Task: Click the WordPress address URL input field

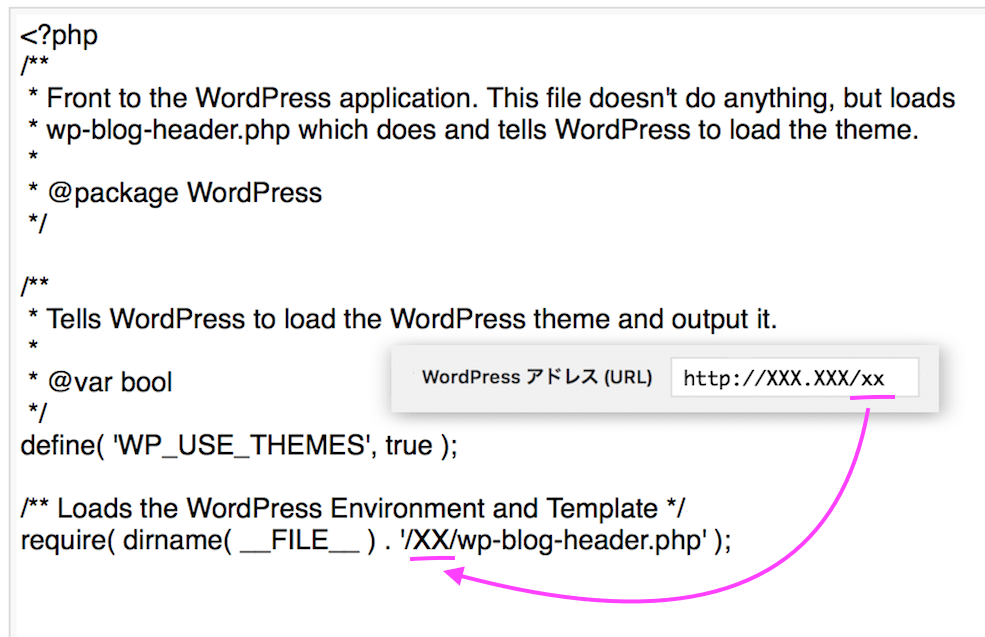Action: click(795, 378)
